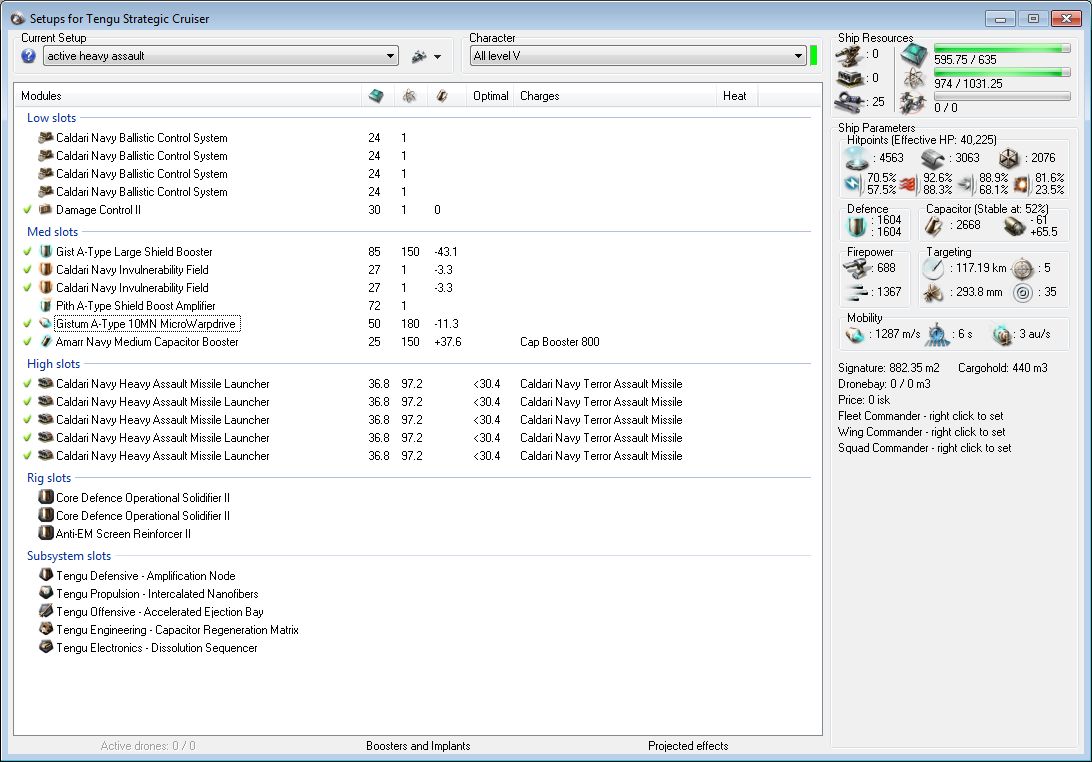Click the drone bandwidth bar for 0 / 0

[x=1002, y=97]
